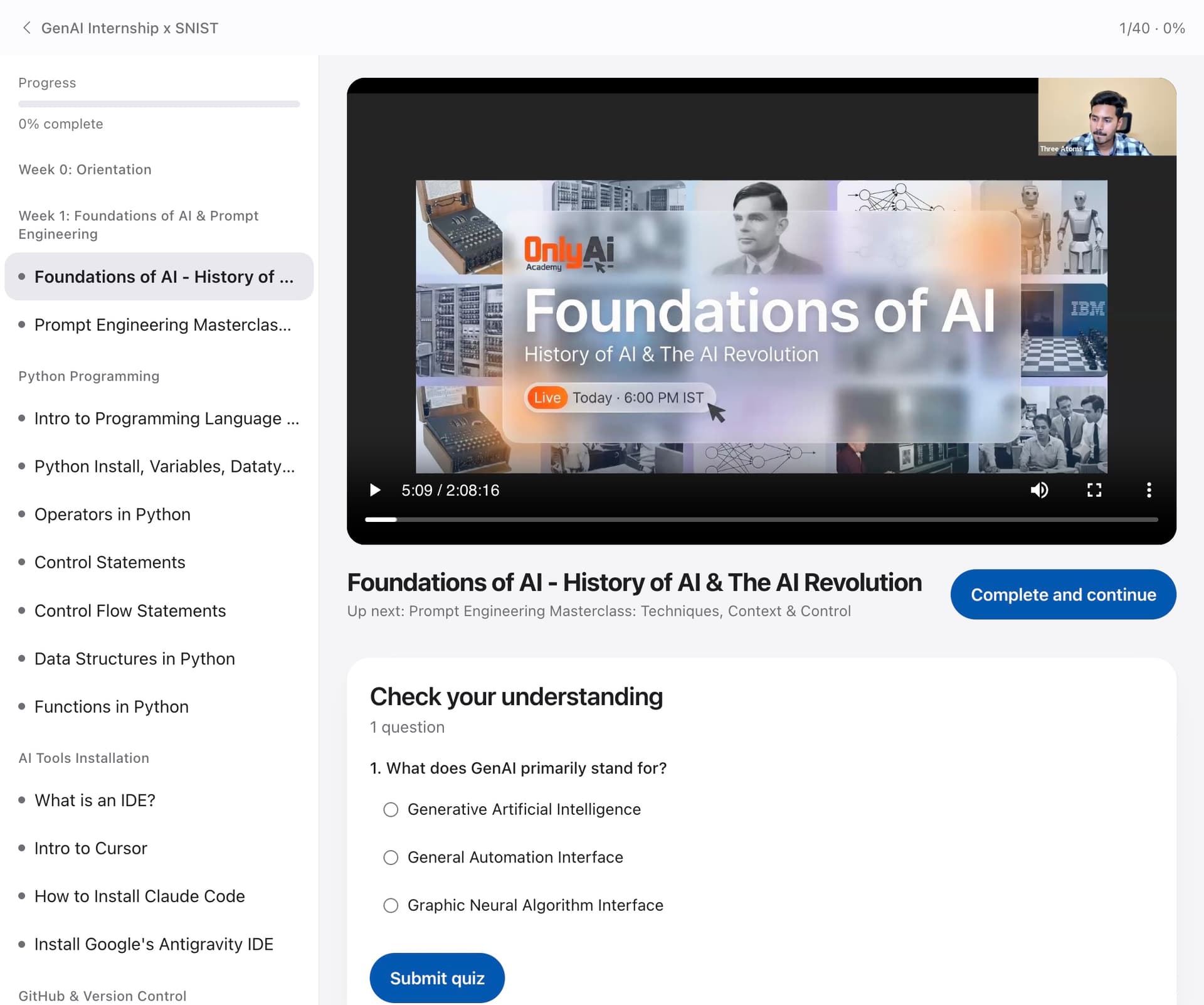The width and height of the screenshot is (1204, 1005).
Task: Open the video three-dot options menu
Action: coord(1149,490)
